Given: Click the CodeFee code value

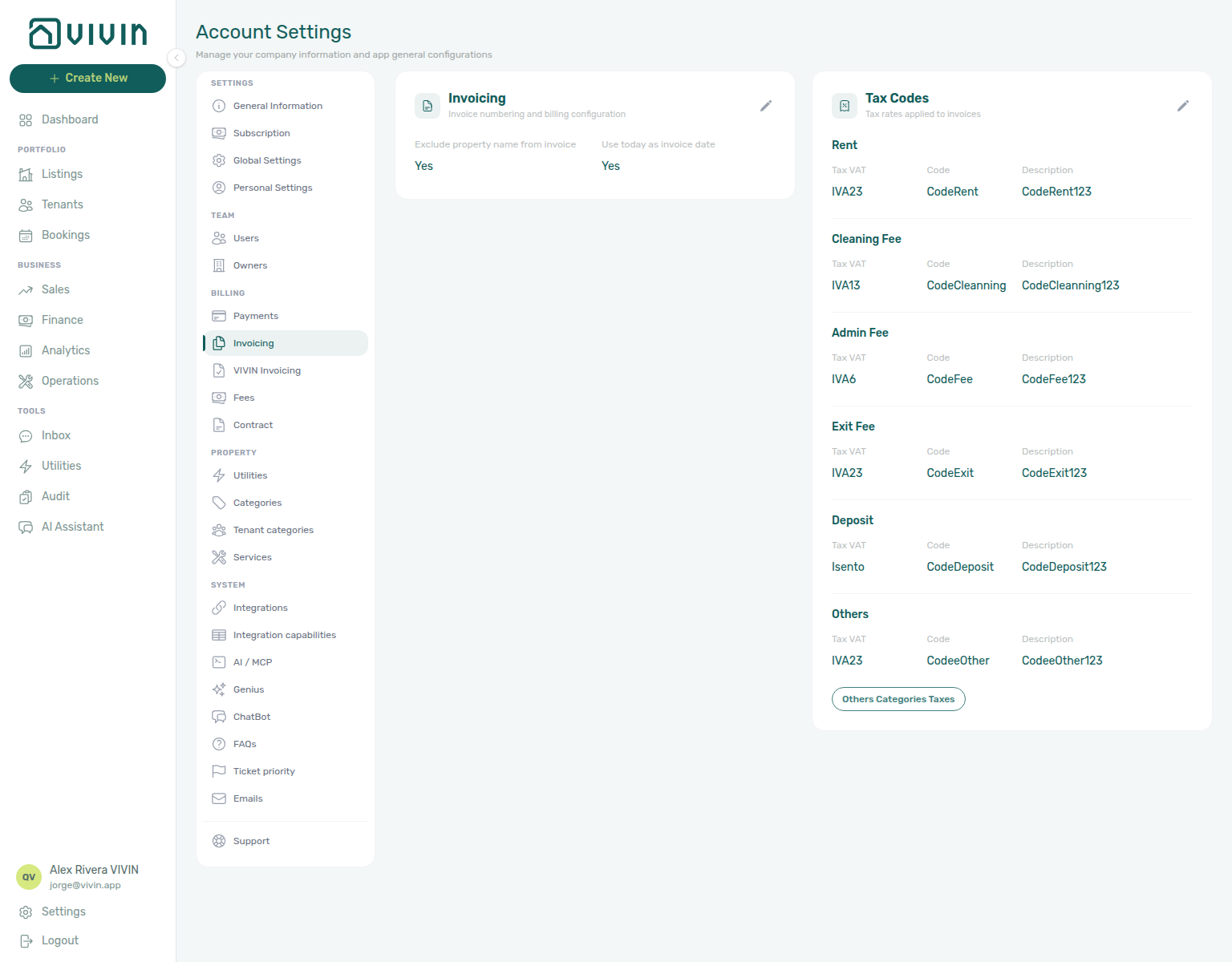Looking at the screenshot, I should [x=950, y=379].
